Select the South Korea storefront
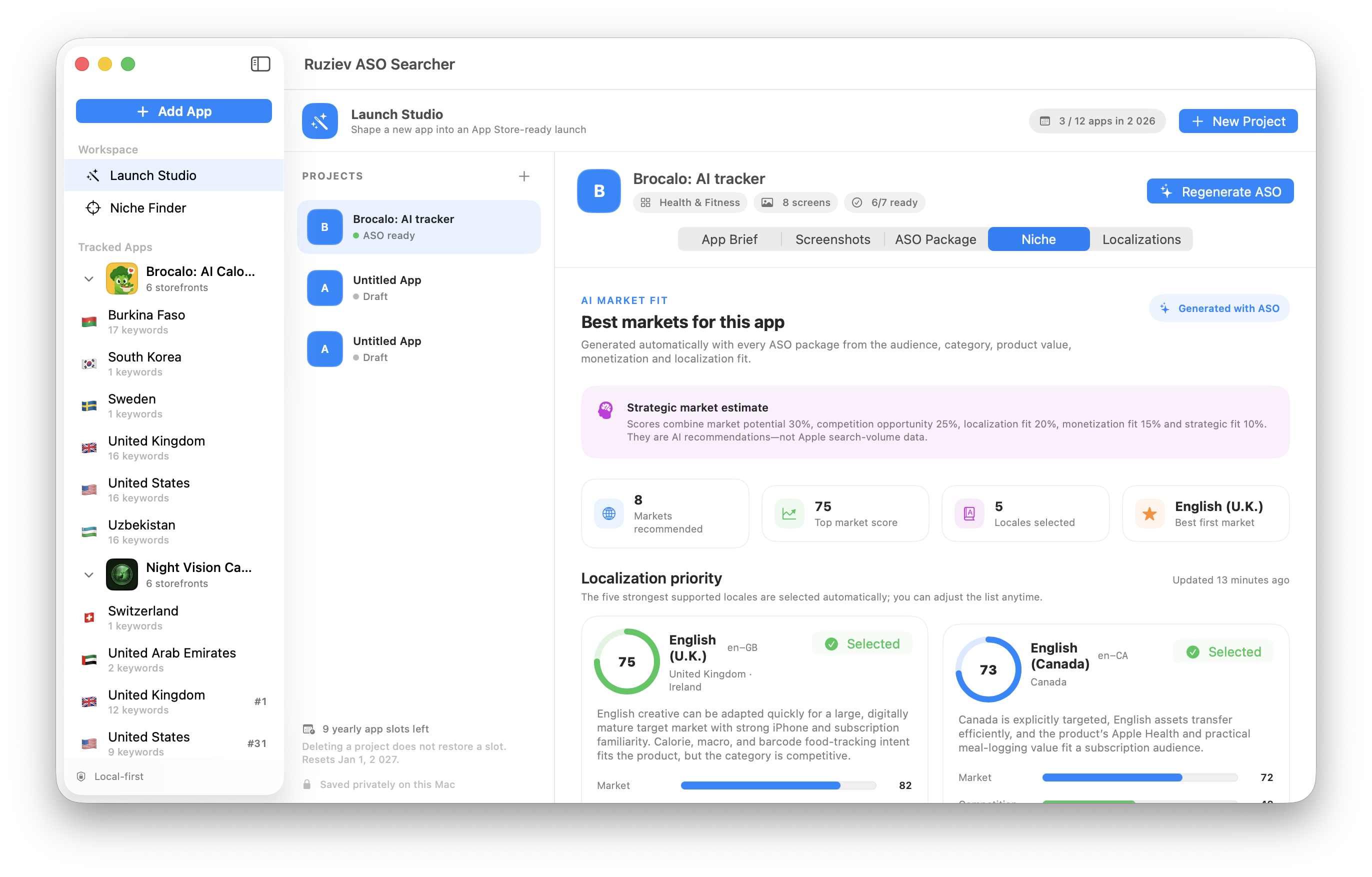The image size is (1372, 877). (x=174, y=363)
